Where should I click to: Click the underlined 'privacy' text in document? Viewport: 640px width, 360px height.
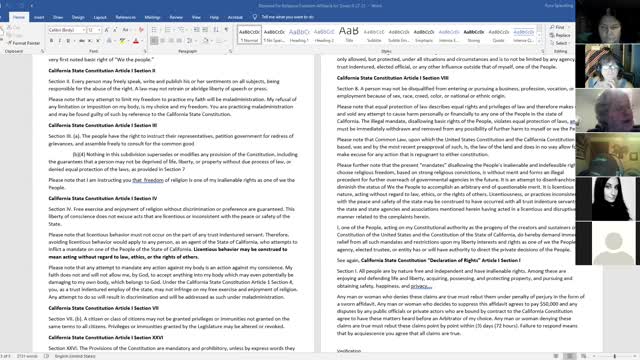coord(421,286)
